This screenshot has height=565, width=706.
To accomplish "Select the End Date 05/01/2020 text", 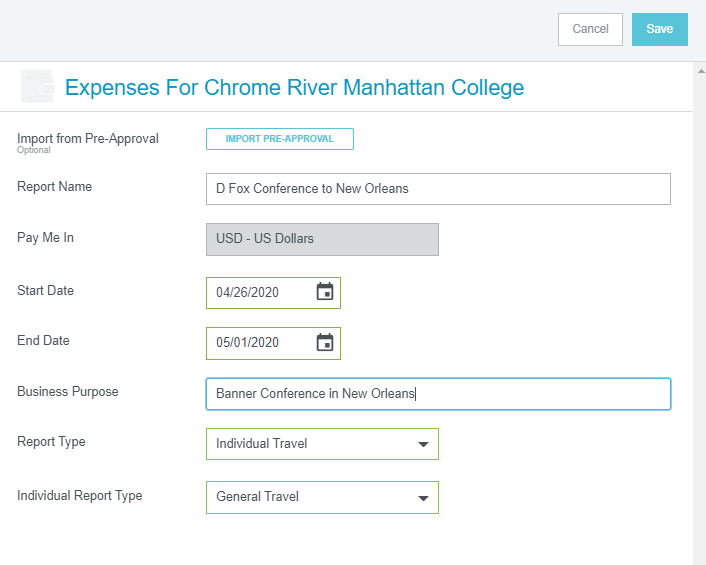I will [247, 343].
